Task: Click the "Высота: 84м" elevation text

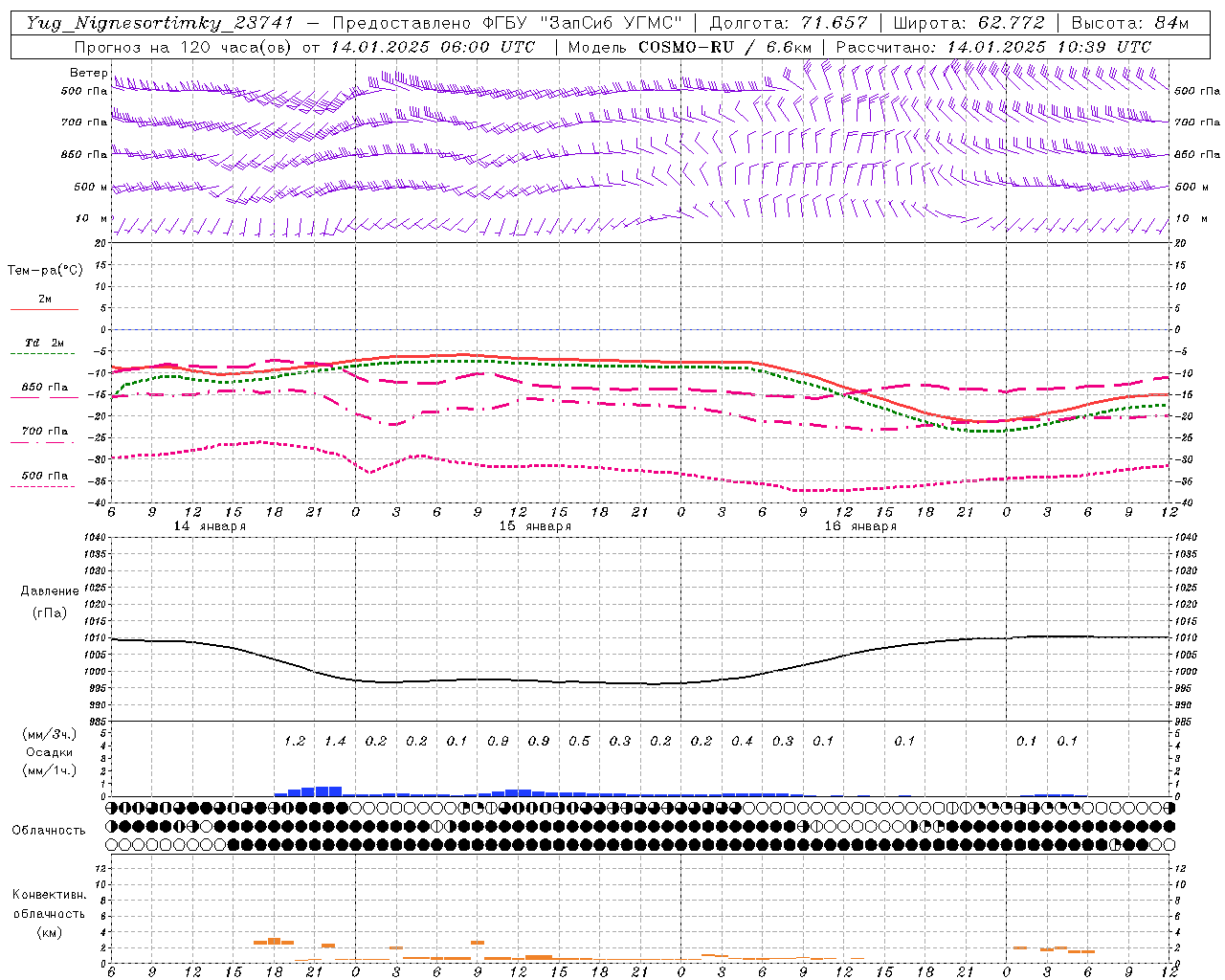Action: pos(1130,23)
